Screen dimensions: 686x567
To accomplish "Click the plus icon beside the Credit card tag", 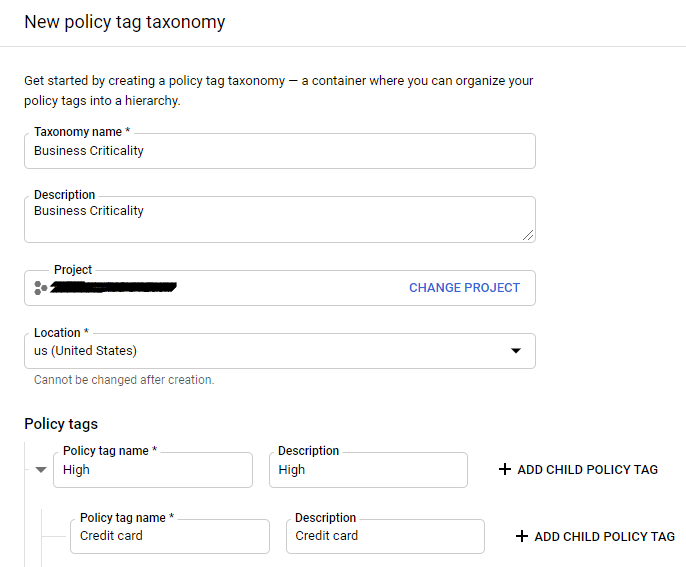I will tap(522, 537).
